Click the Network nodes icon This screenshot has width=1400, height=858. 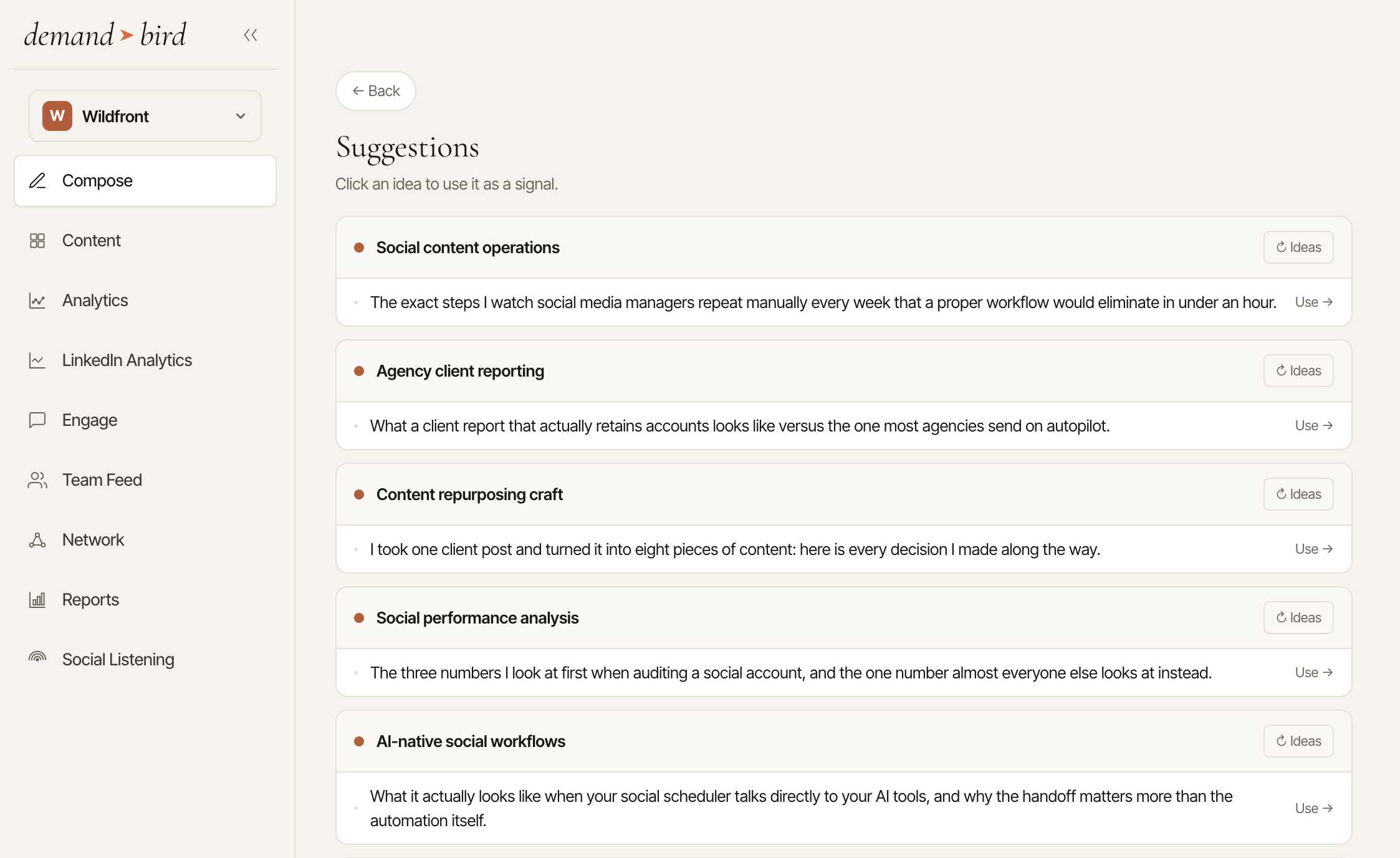37,540
